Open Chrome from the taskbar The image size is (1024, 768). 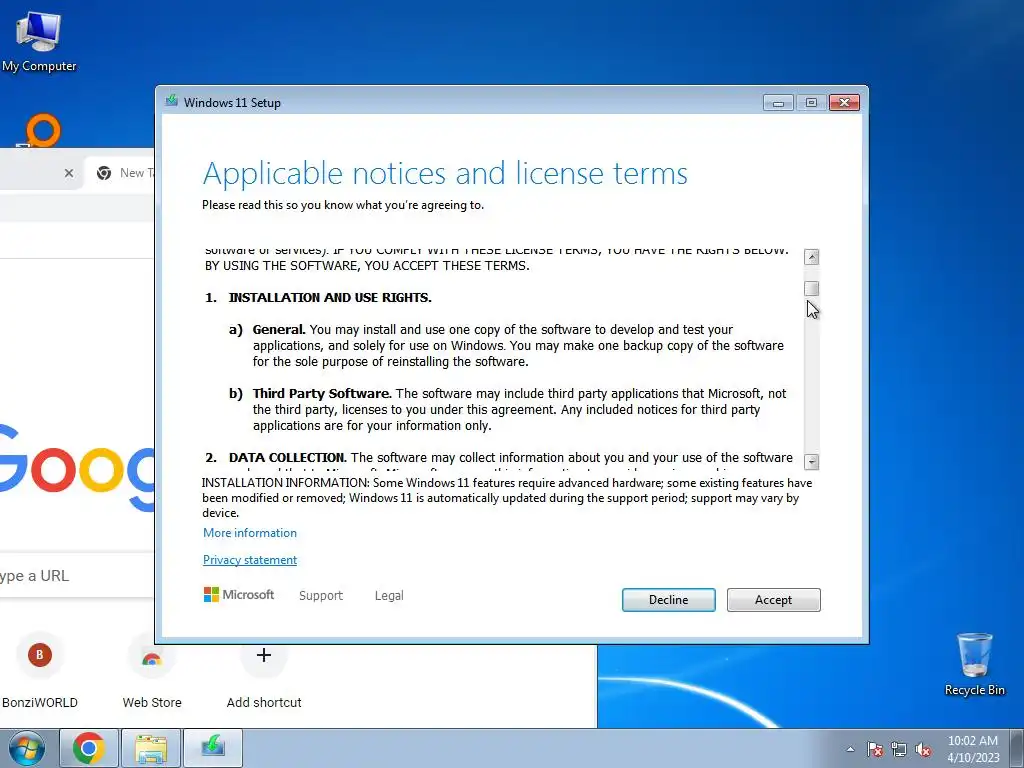tap(89, 748)
